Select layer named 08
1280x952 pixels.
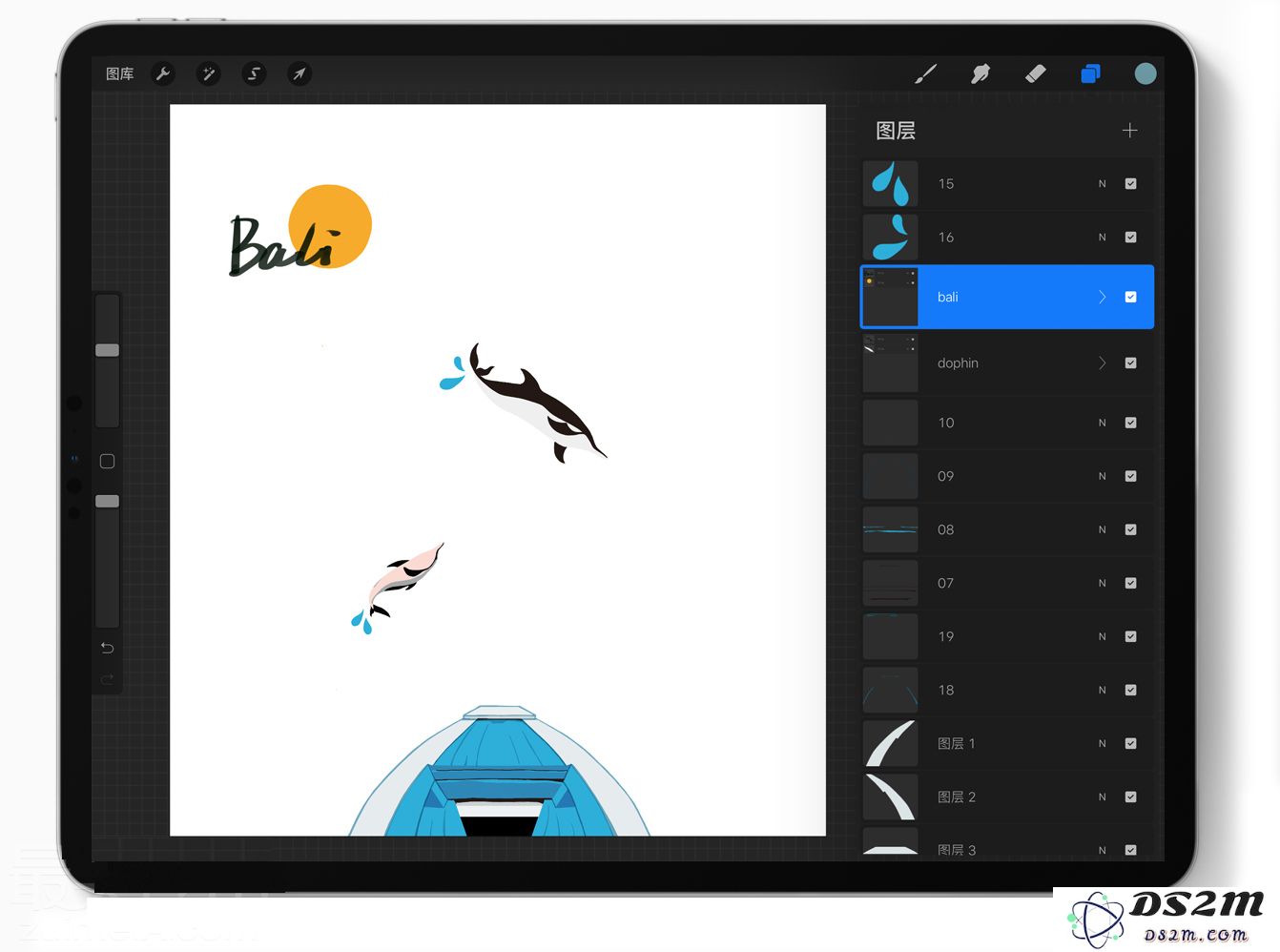[1007, 529]
